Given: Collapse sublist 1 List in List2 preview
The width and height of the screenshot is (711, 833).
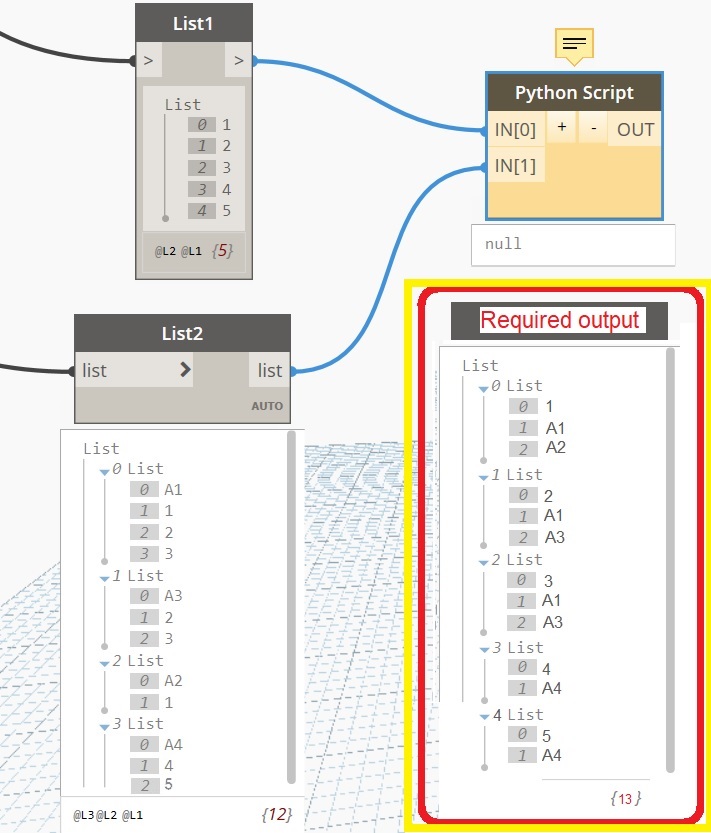Looking at the screenshot, I should [104, 579].
